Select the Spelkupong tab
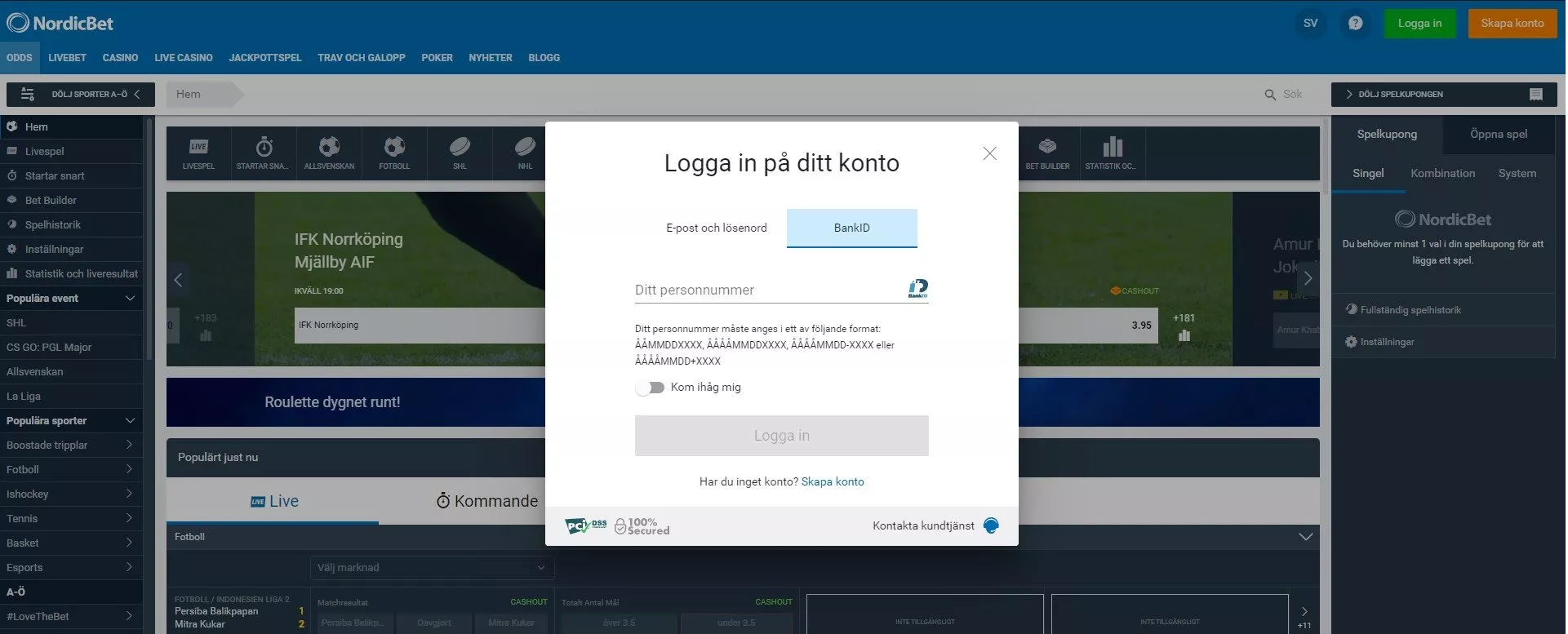1568x634 pixels. 1387,135
